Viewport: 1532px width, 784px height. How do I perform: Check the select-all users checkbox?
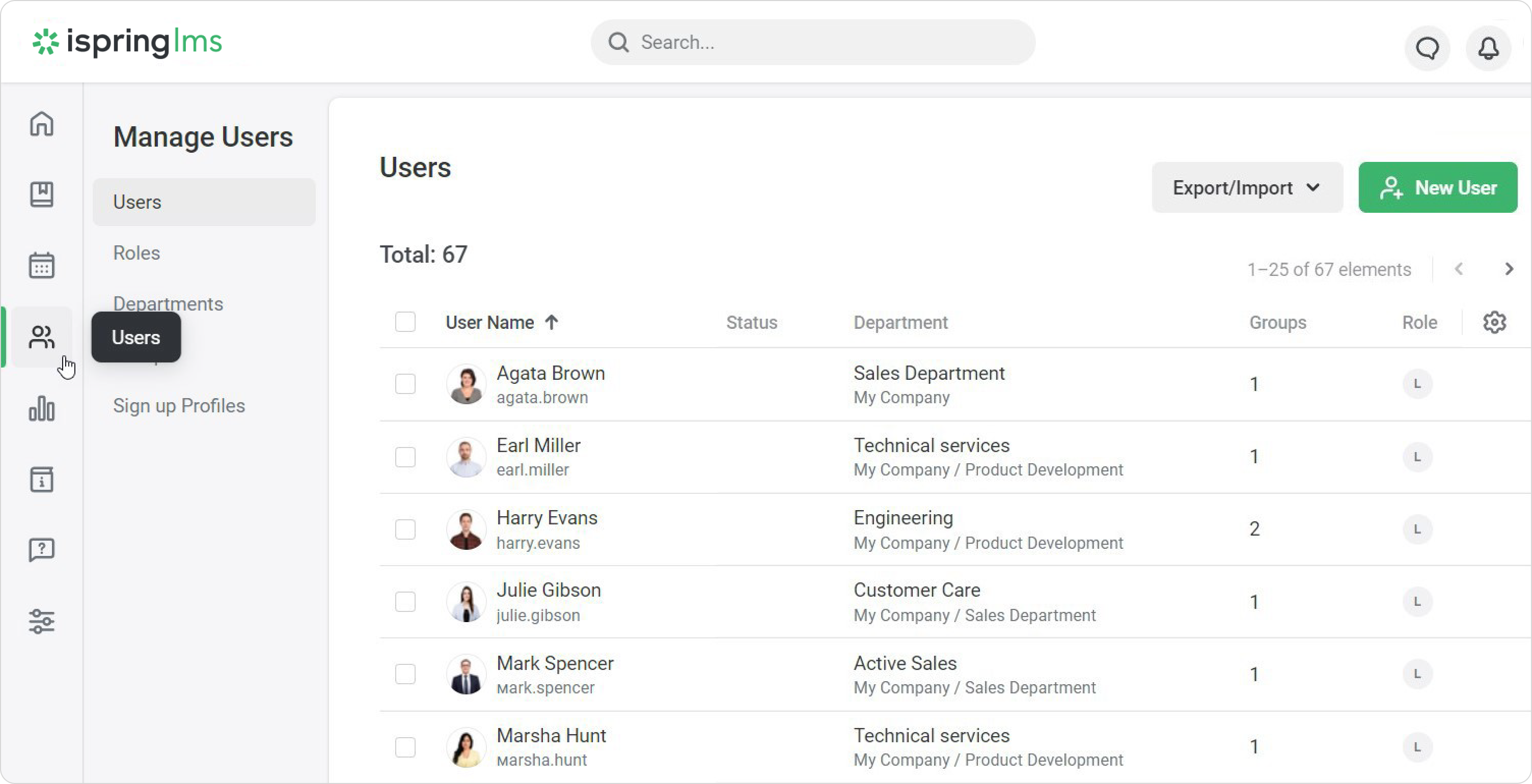tap(405, 322)
